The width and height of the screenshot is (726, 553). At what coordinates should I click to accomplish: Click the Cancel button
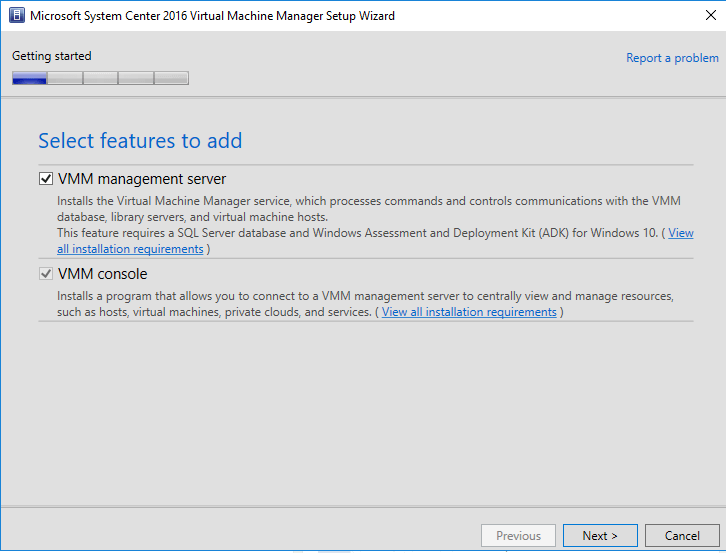(x=682, y=536)
